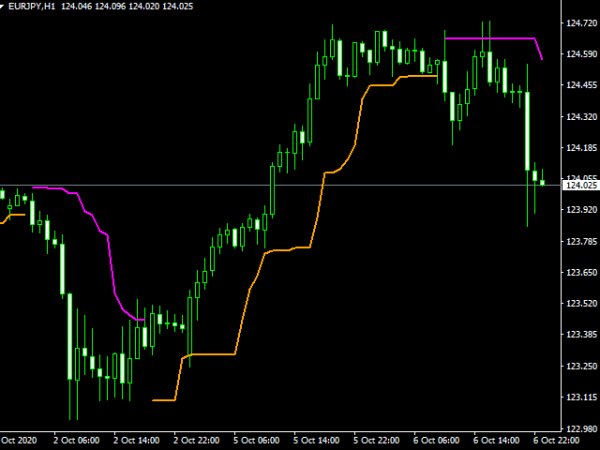Click the 6 Oct 14:00 time label
The height and width of the screenshot is (450, 600).
coord(495,440)
